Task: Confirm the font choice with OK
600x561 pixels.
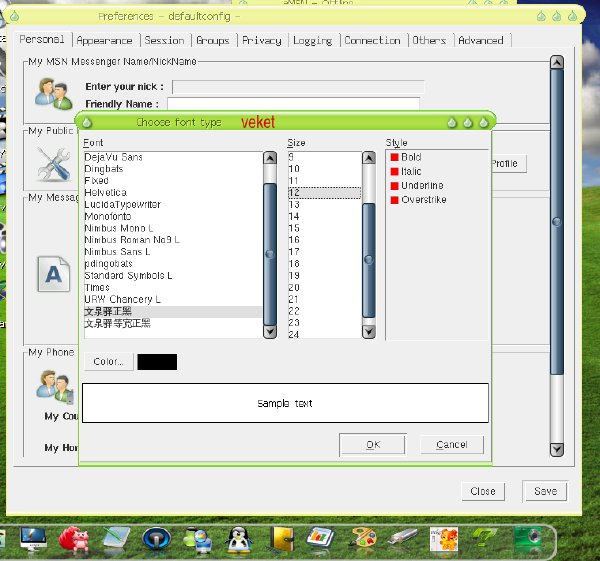Action: (x=373, y=445)
